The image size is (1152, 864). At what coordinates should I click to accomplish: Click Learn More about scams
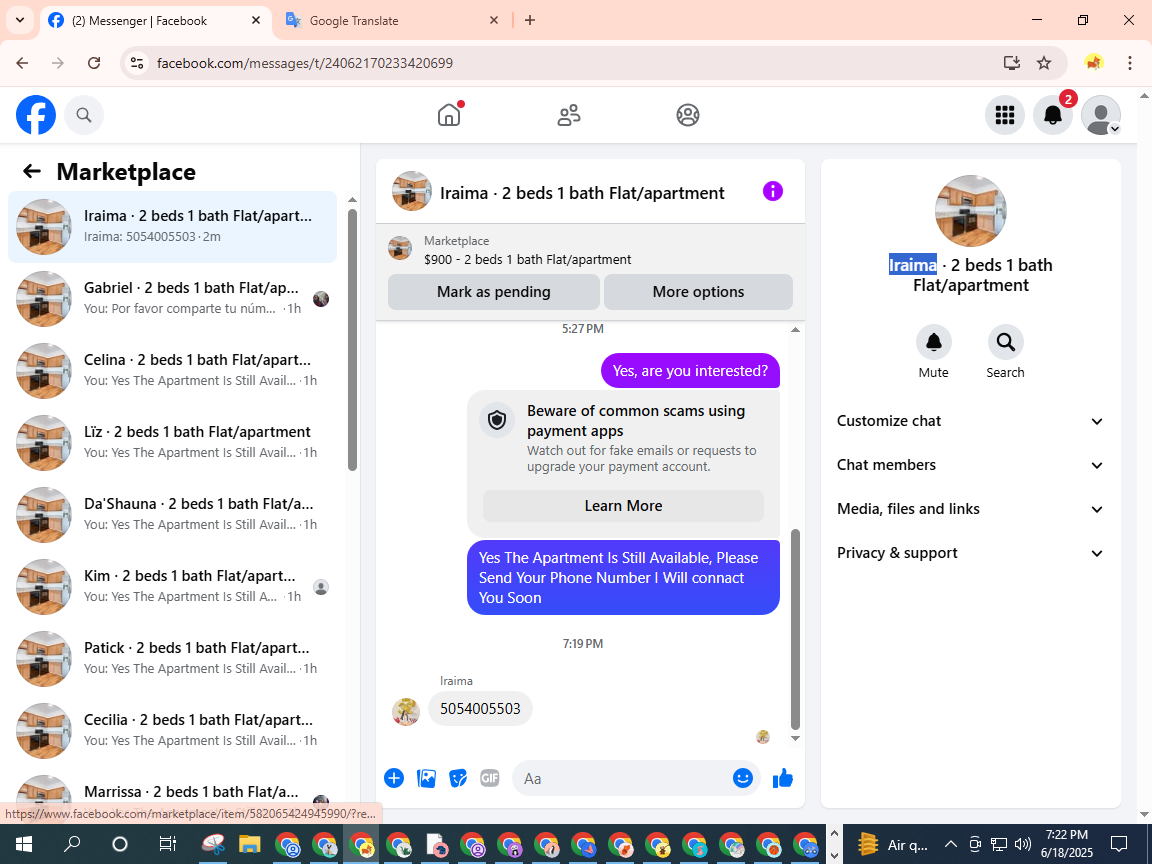623,505
